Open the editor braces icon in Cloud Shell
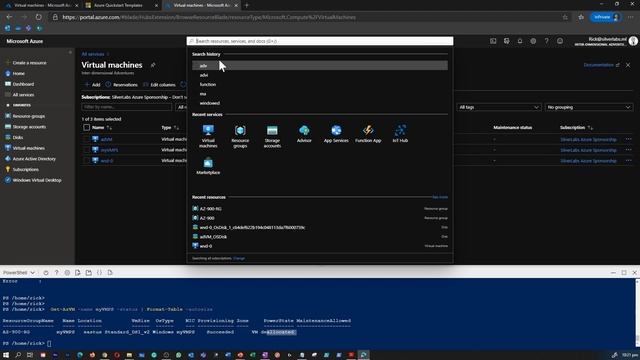 coord(99,273)
